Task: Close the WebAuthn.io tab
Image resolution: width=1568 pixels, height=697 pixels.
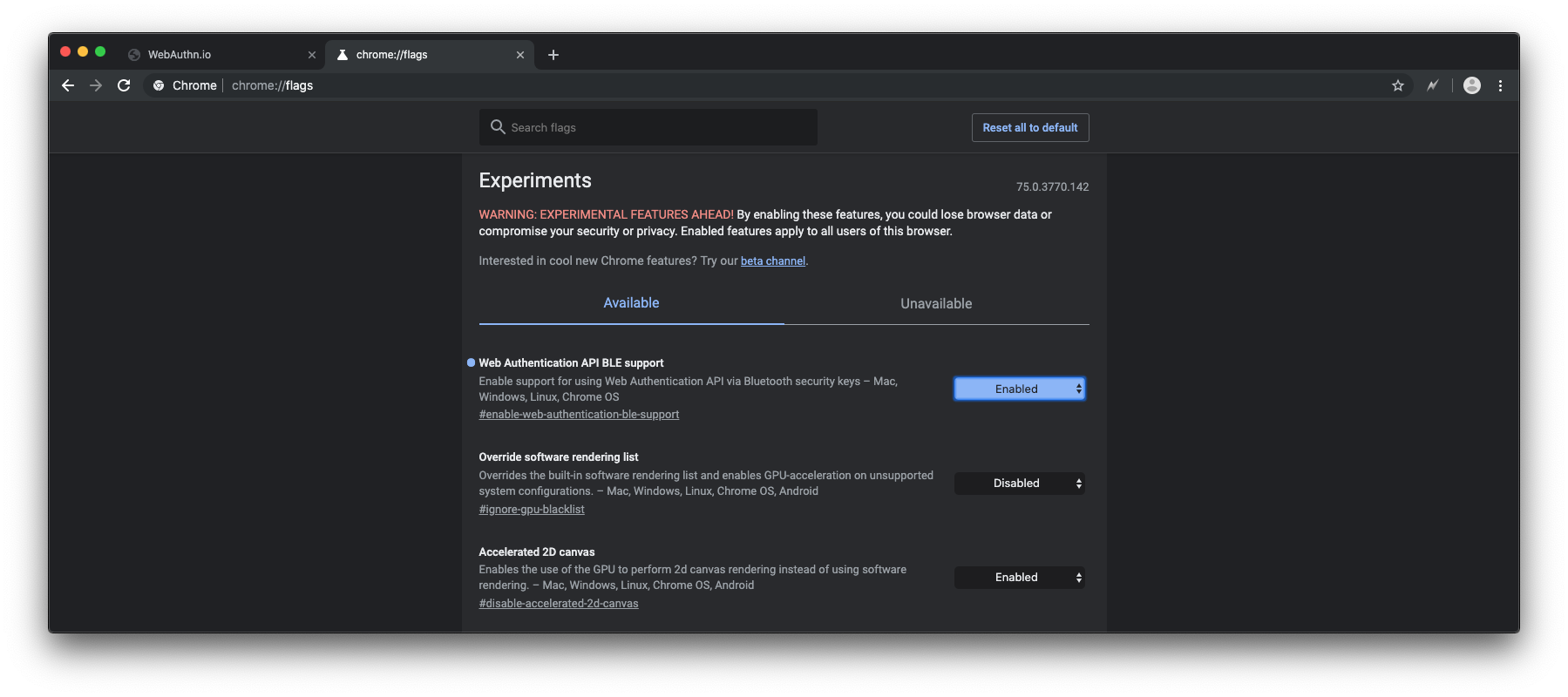Action: (312, 55)
